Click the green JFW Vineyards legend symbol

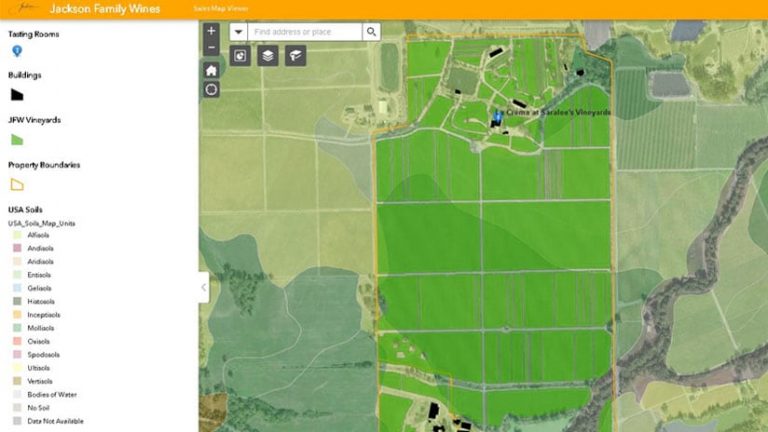(x=17, y=140)
